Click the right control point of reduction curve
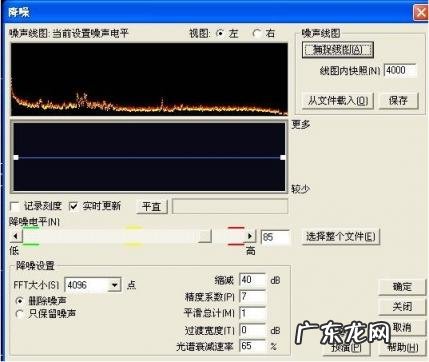 (283, 157)
